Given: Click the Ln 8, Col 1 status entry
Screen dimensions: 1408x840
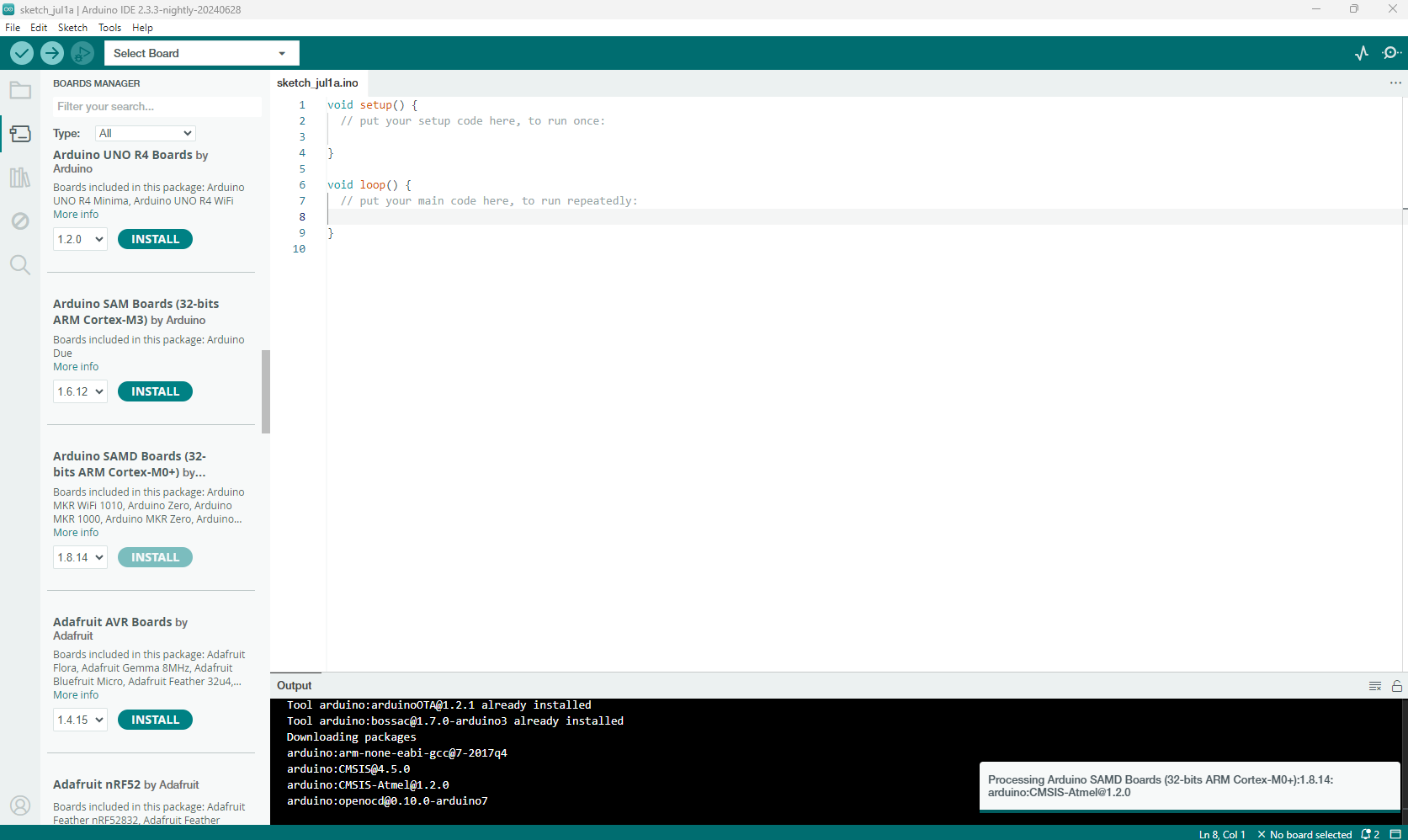Looking at the screenshot, I should [x=1222, y=834].
